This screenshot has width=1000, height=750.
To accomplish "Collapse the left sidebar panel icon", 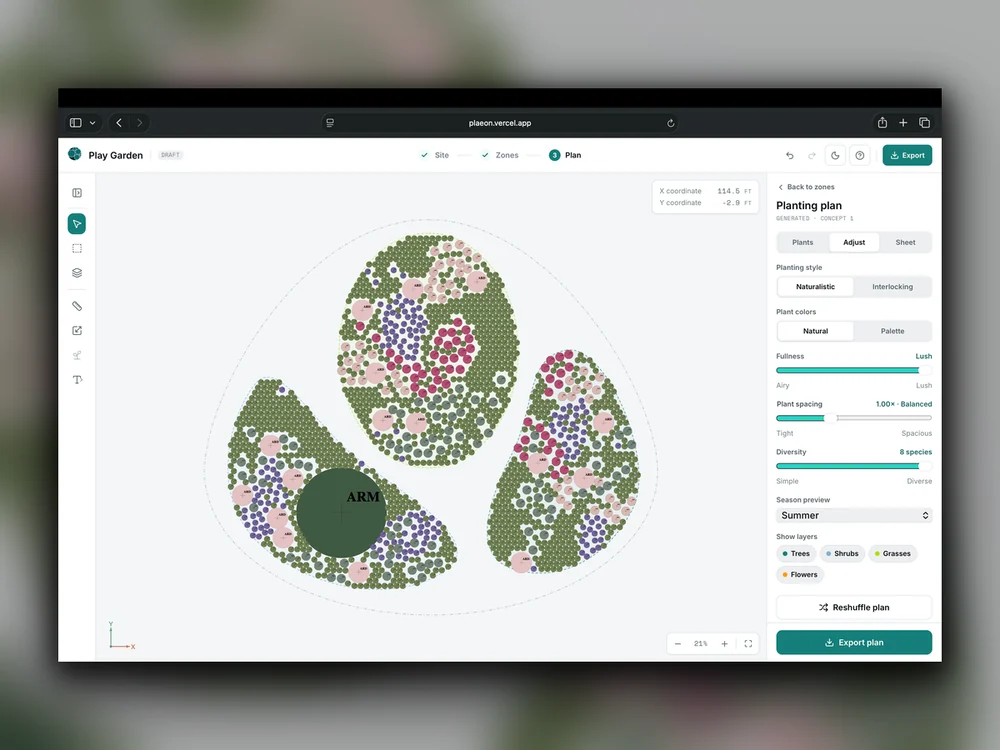I will click(x=77, y=193).
